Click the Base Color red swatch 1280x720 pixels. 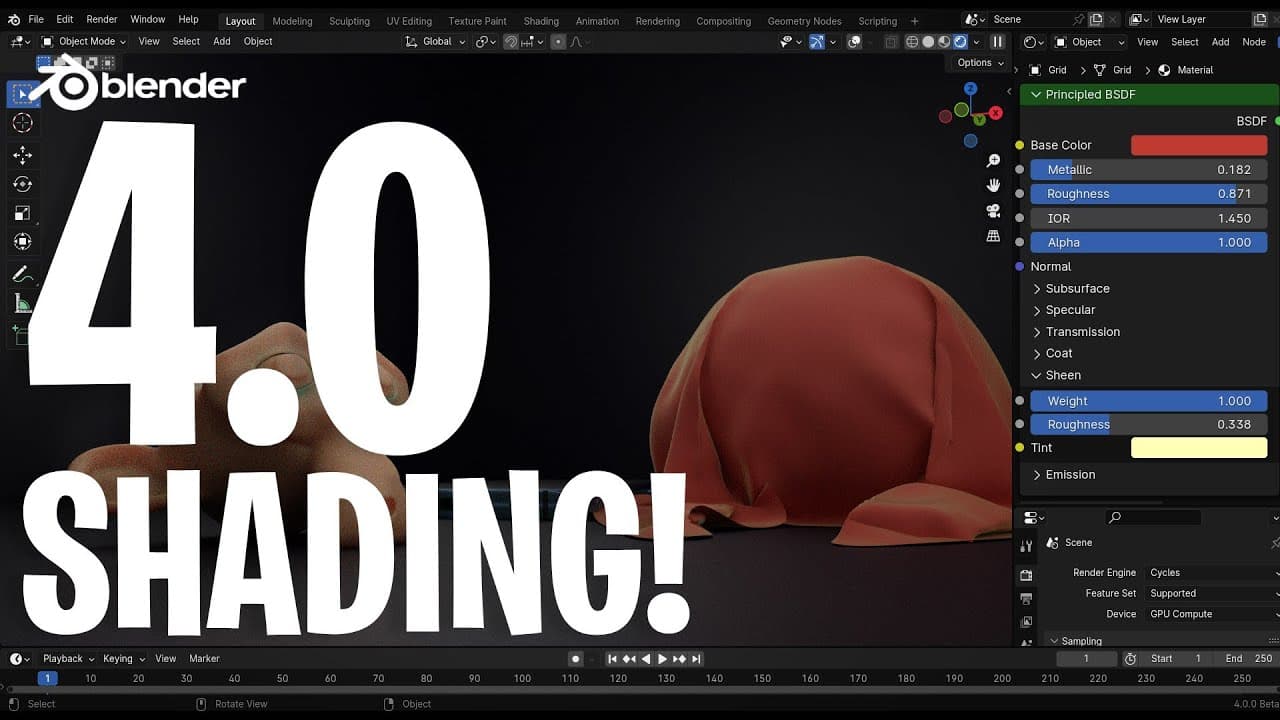[x=1199, y=145]
